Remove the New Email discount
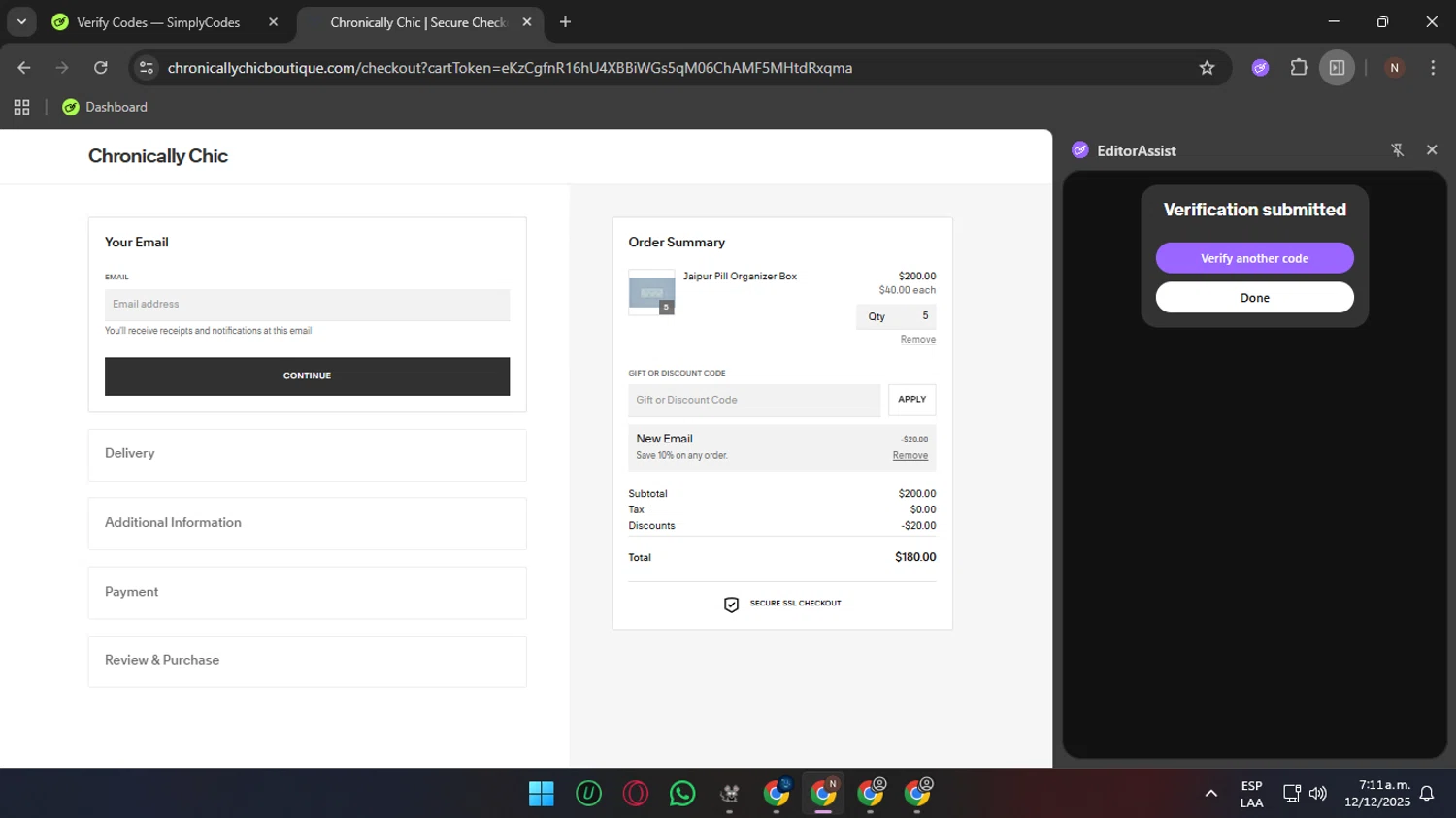Screen dimensions: 1456x818 910,456
